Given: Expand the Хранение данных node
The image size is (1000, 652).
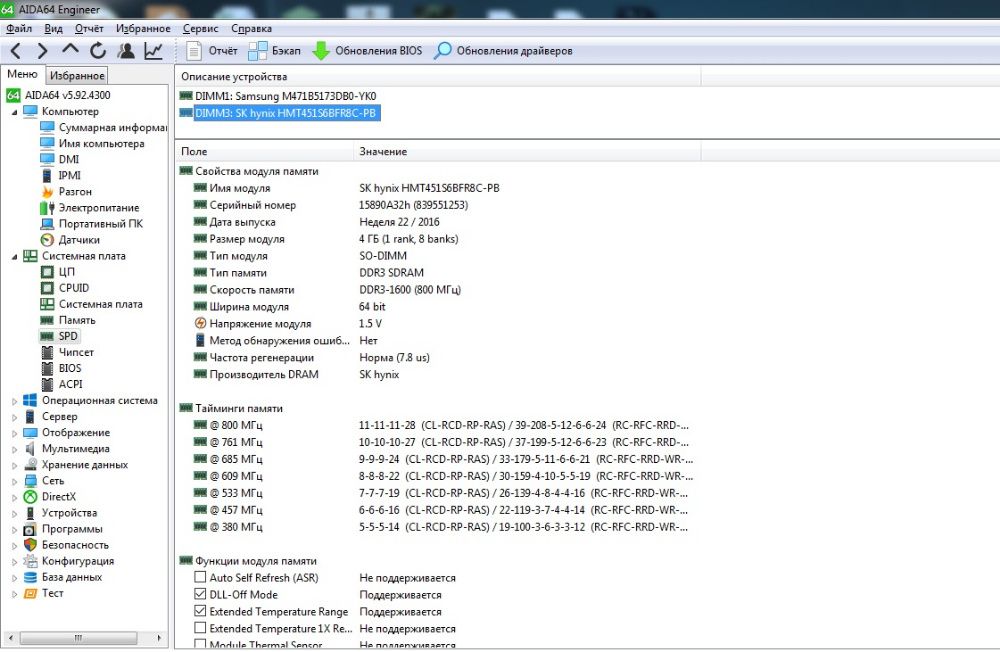Looking at the screenshot, I should pyautogui.click(x=15, y=465).
